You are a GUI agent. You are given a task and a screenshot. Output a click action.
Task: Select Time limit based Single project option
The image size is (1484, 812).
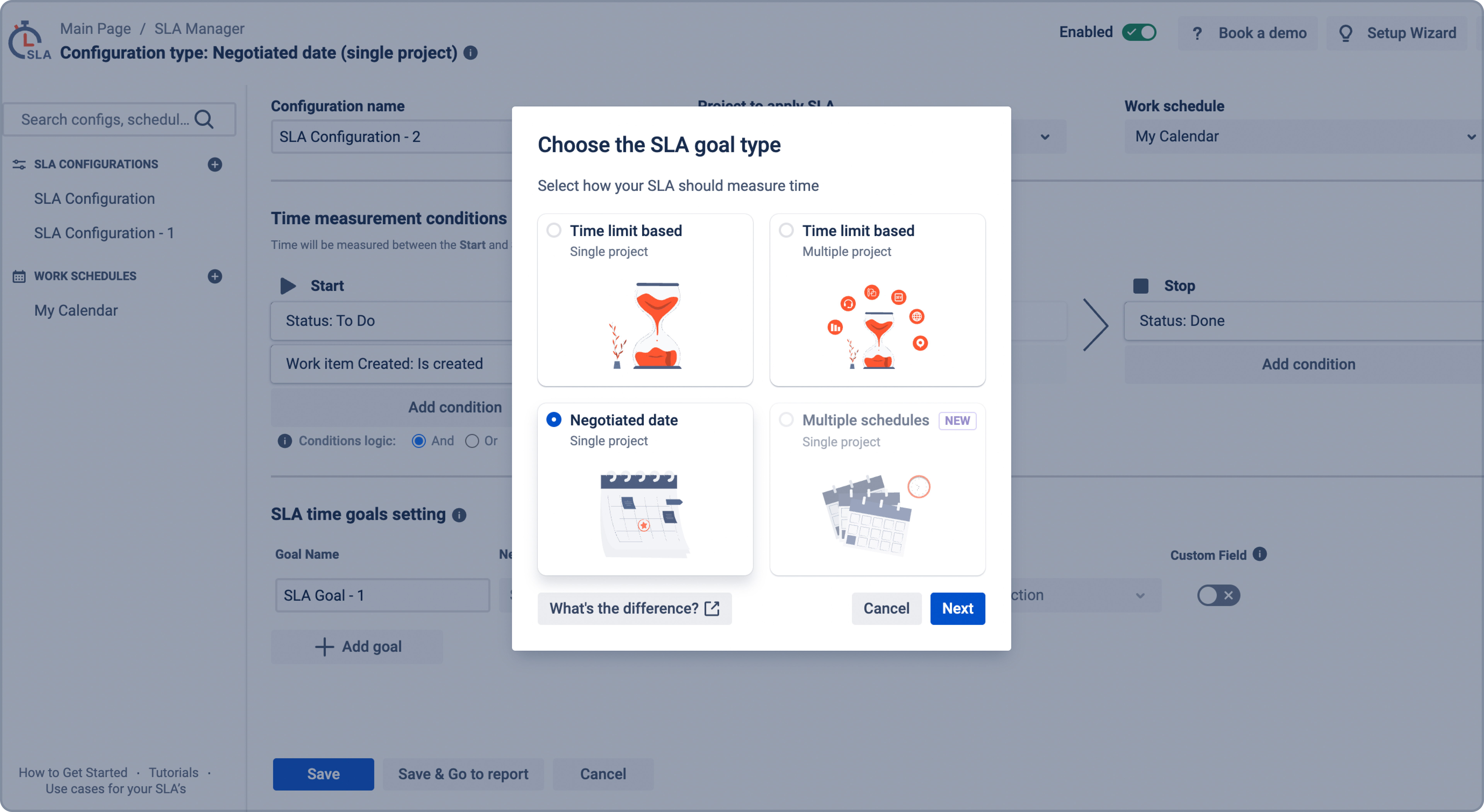554,230
